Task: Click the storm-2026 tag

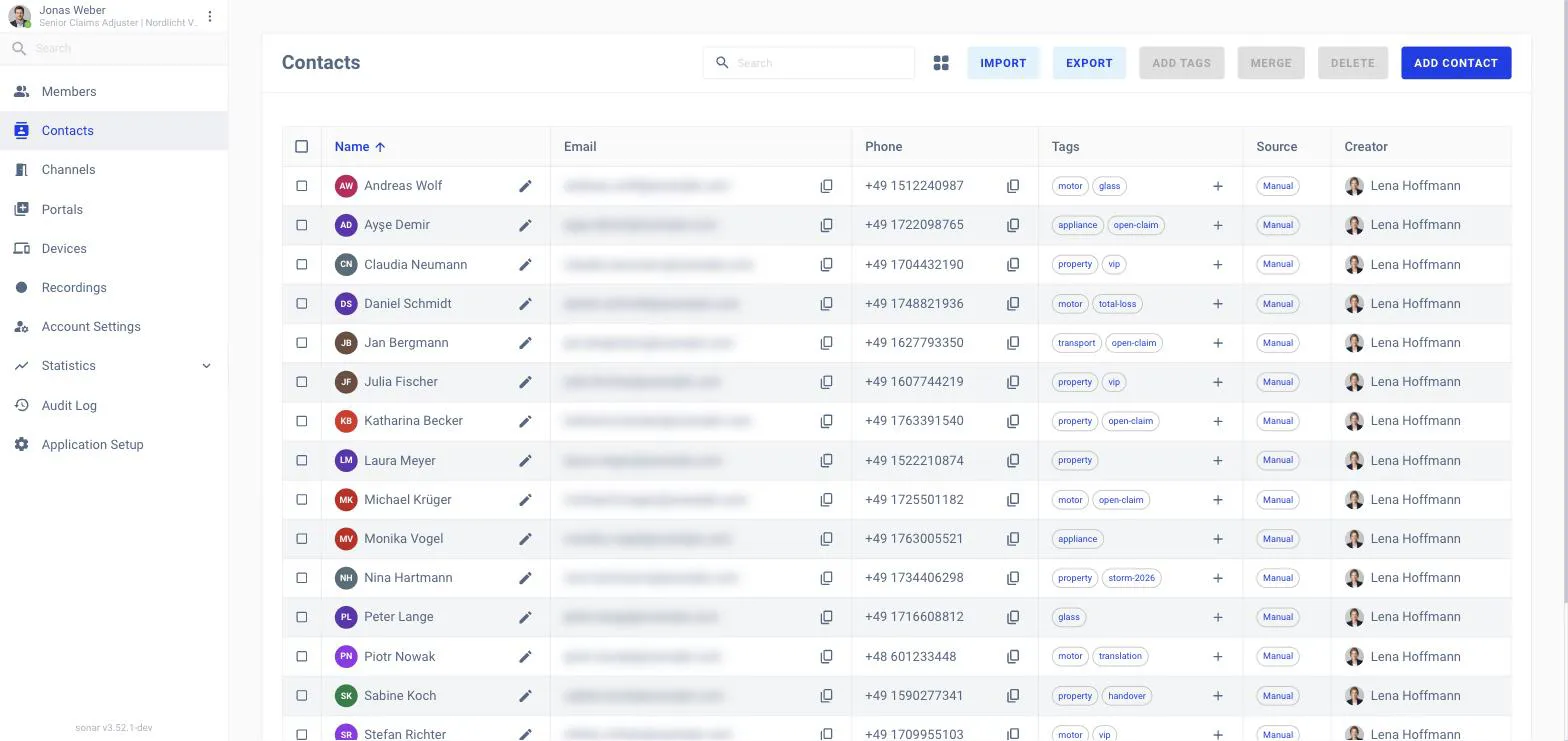Action: click(x=1131, y=578)
